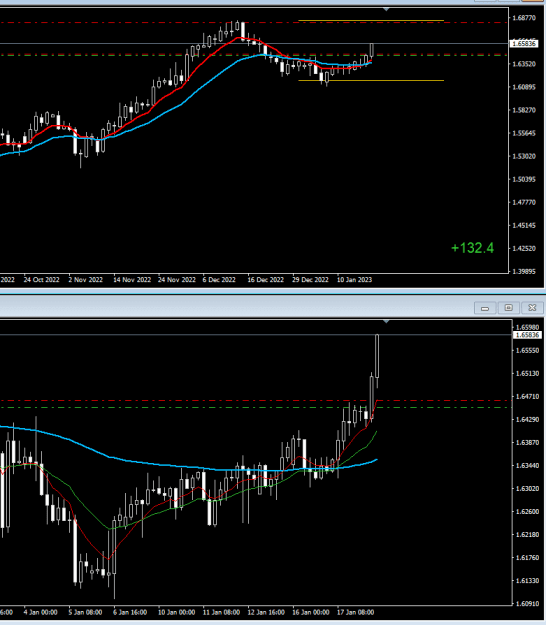This screenshot has width=546, height=625.
Task: Click the 1.65130 price scale label
Action: click(527, 373)
